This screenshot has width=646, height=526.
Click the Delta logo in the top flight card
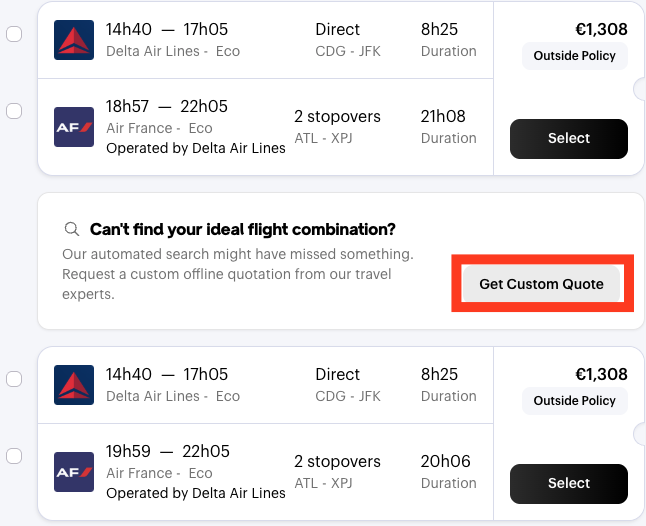click(x=74, y=40)
